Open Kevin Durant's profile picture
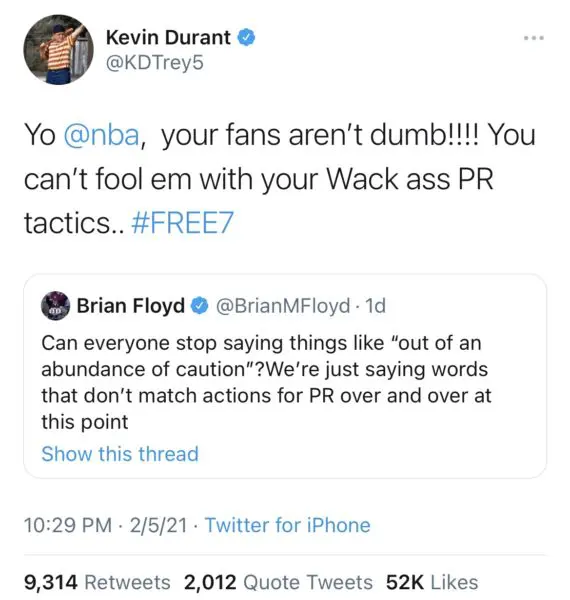570x600 pixels. 58,49
